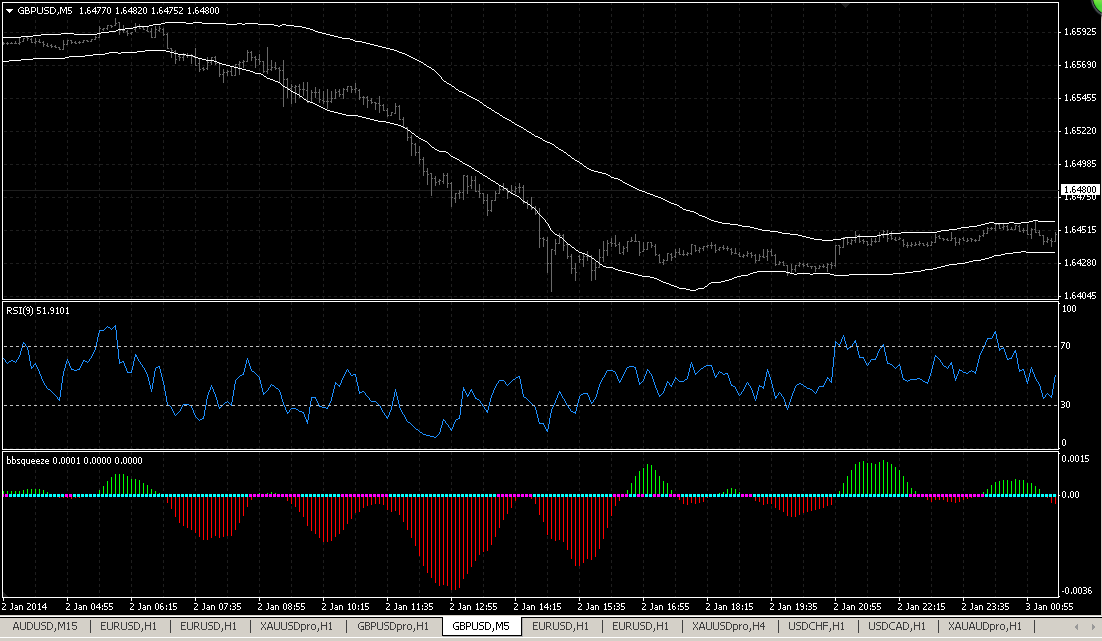Select the USDCAD,H1 chart tab
The width and height of the screenshot is (1102, 641).
[897, 626]
